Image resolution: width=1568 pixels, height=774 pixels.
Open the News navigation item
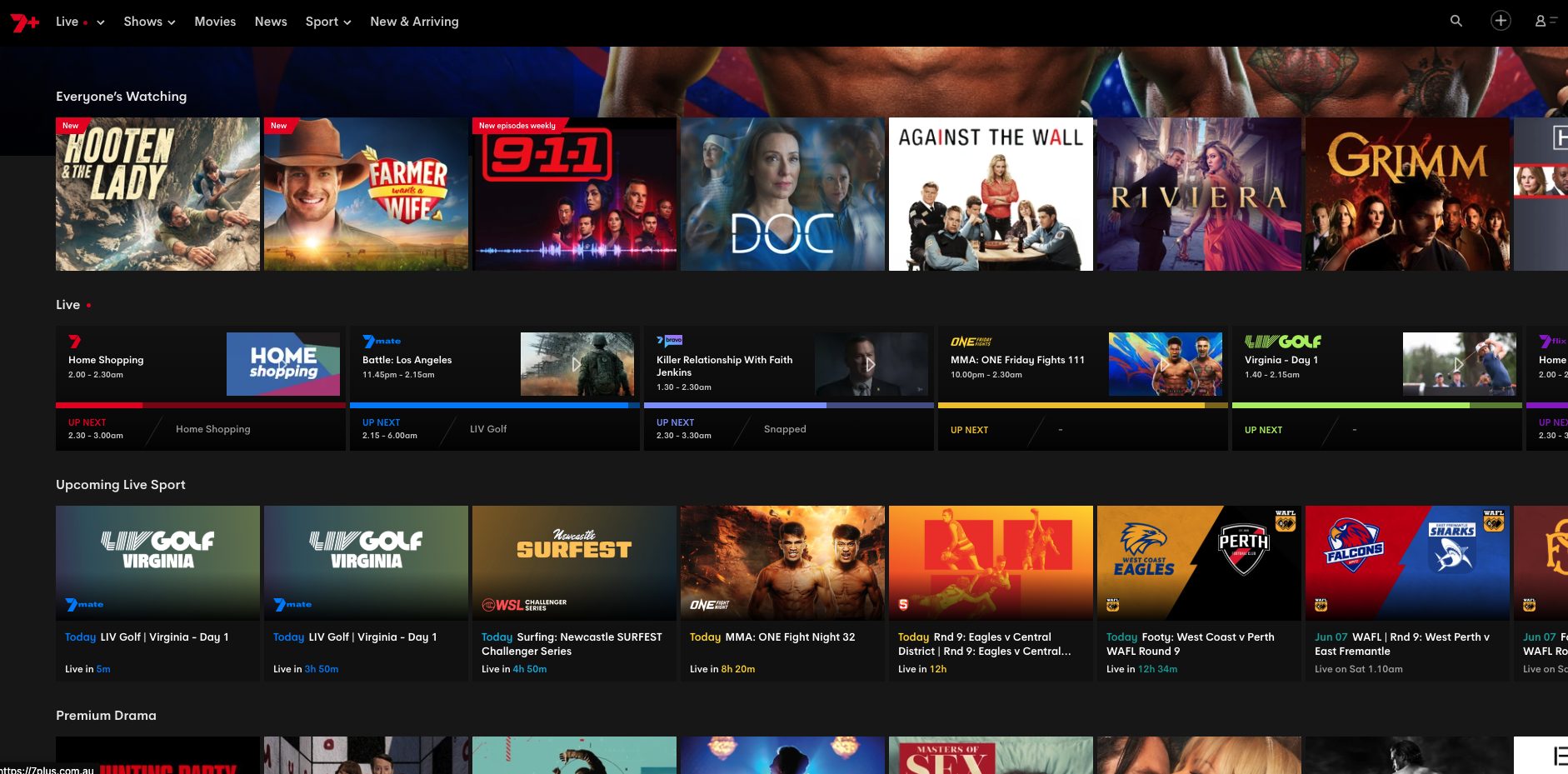271,22
